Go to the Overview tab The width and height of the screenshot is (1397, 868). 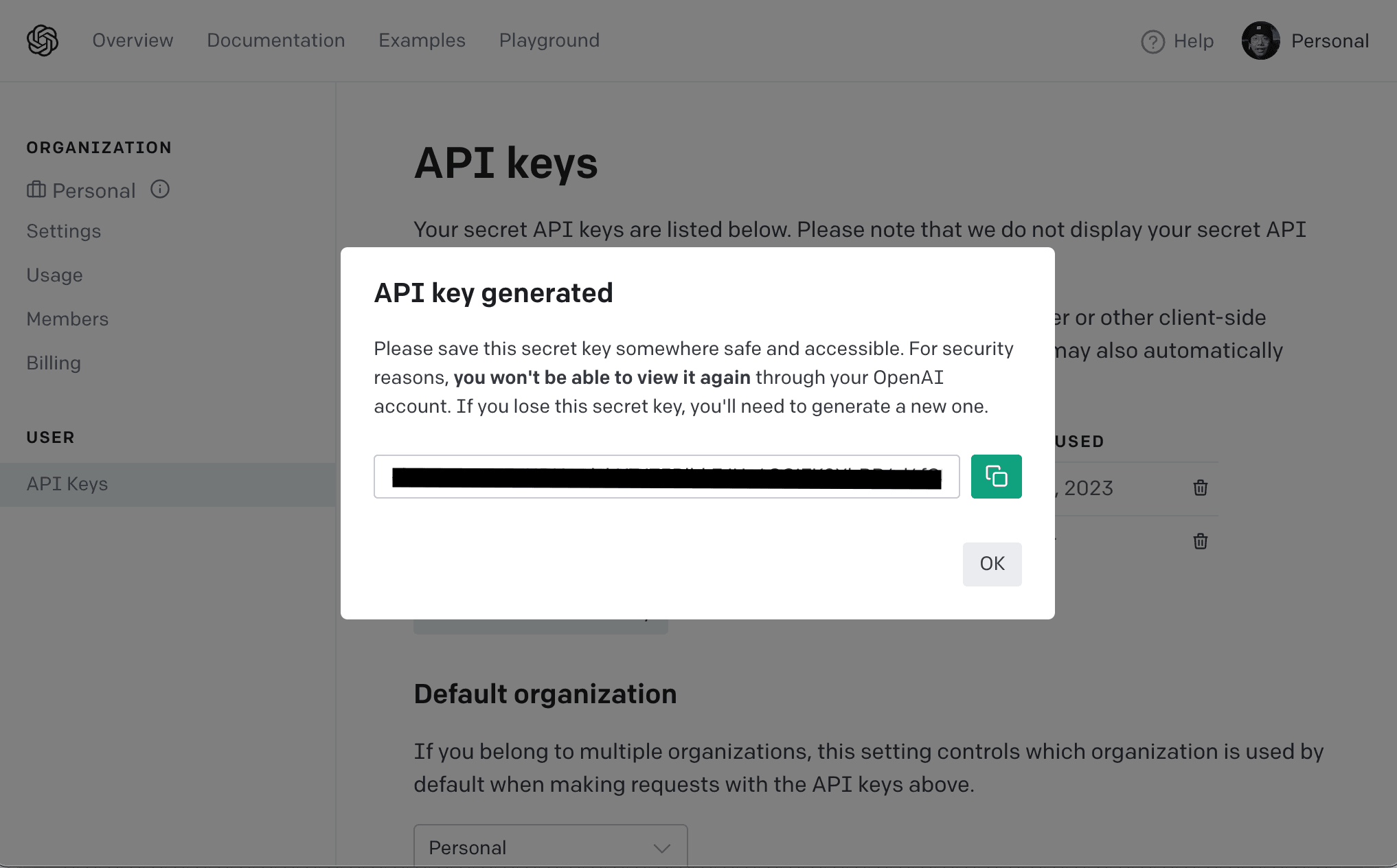tap(133, 41)
